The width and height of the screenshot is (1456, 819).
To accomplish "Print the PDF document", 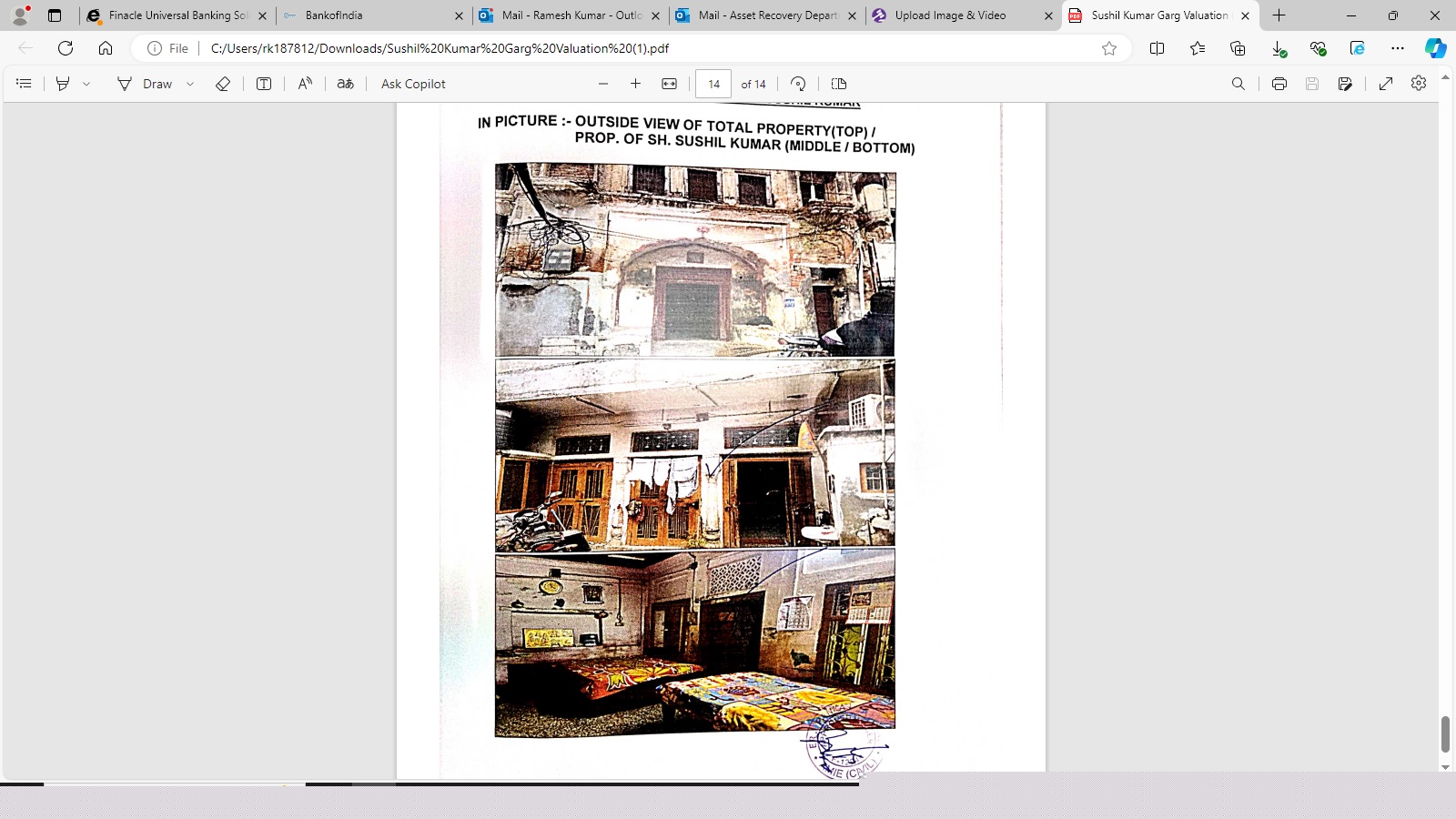I will [1279, 84].
